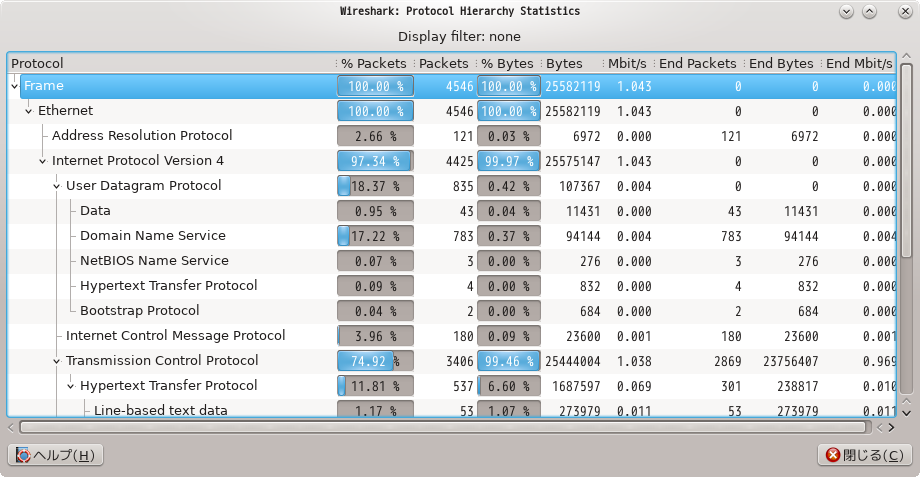Image resolution: width=920 pixels, height=477 pixels.
Task: Select the Data row
Action: pos(452,211)
